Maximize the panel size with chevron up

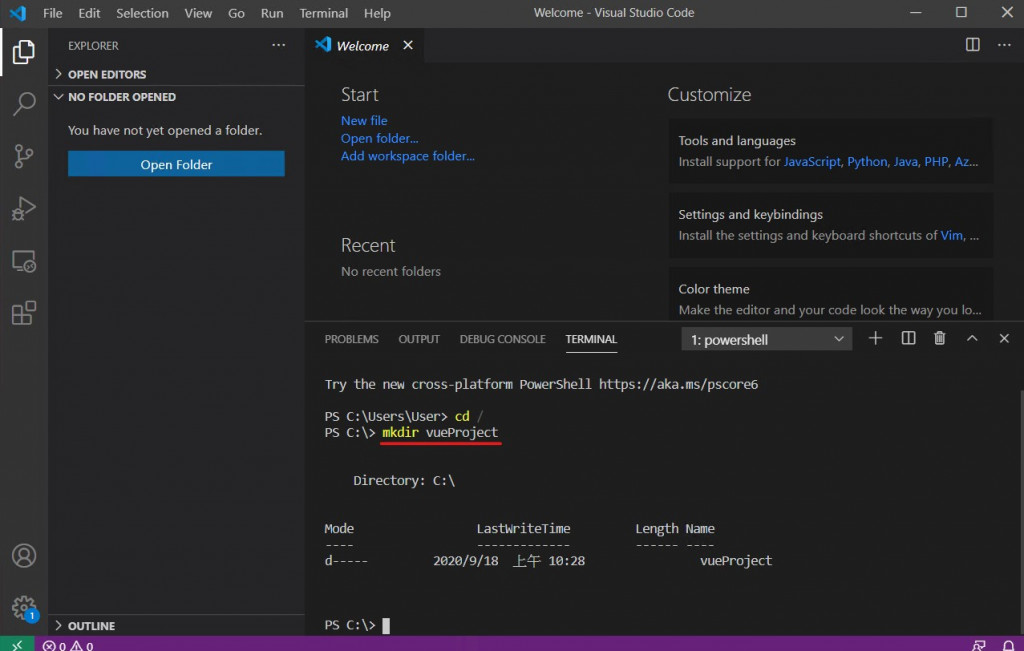coord(972,338)
